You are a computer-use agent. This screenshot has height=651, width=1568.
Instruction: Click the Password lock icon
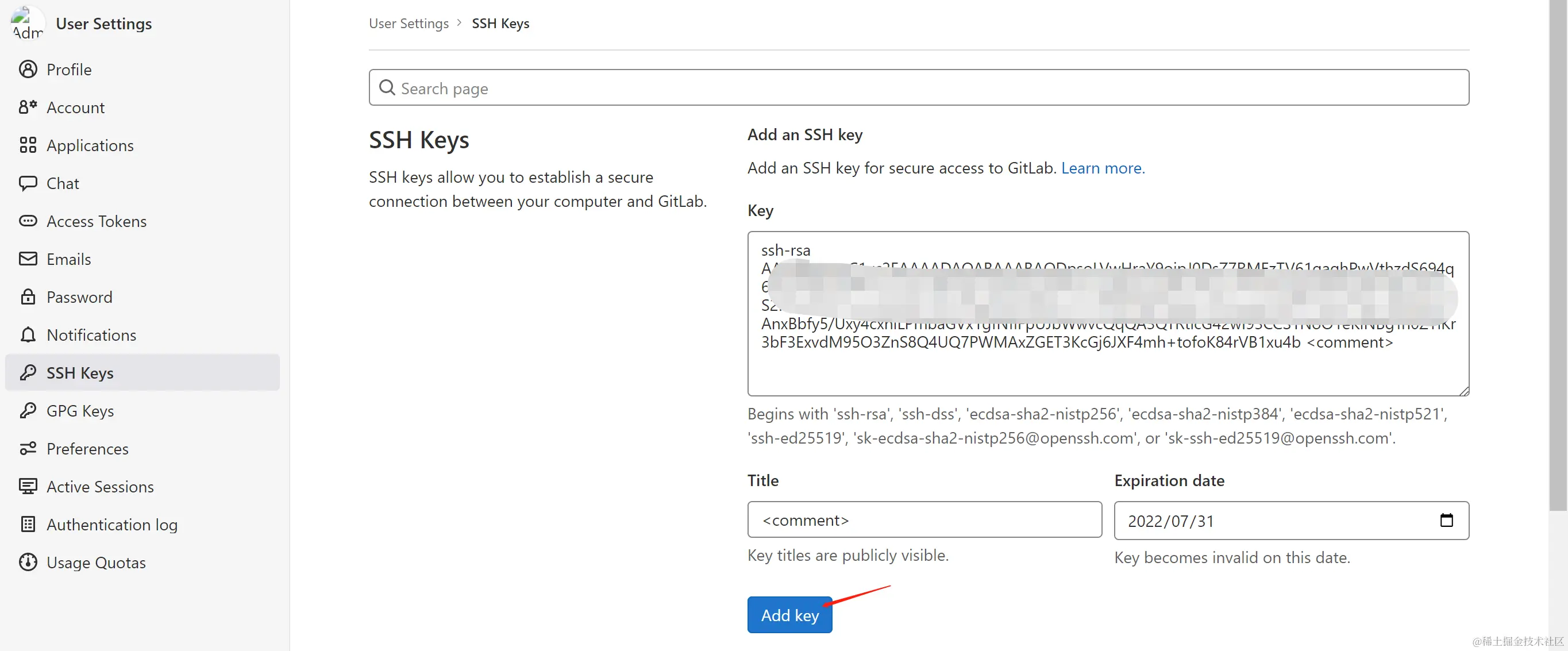28,297
